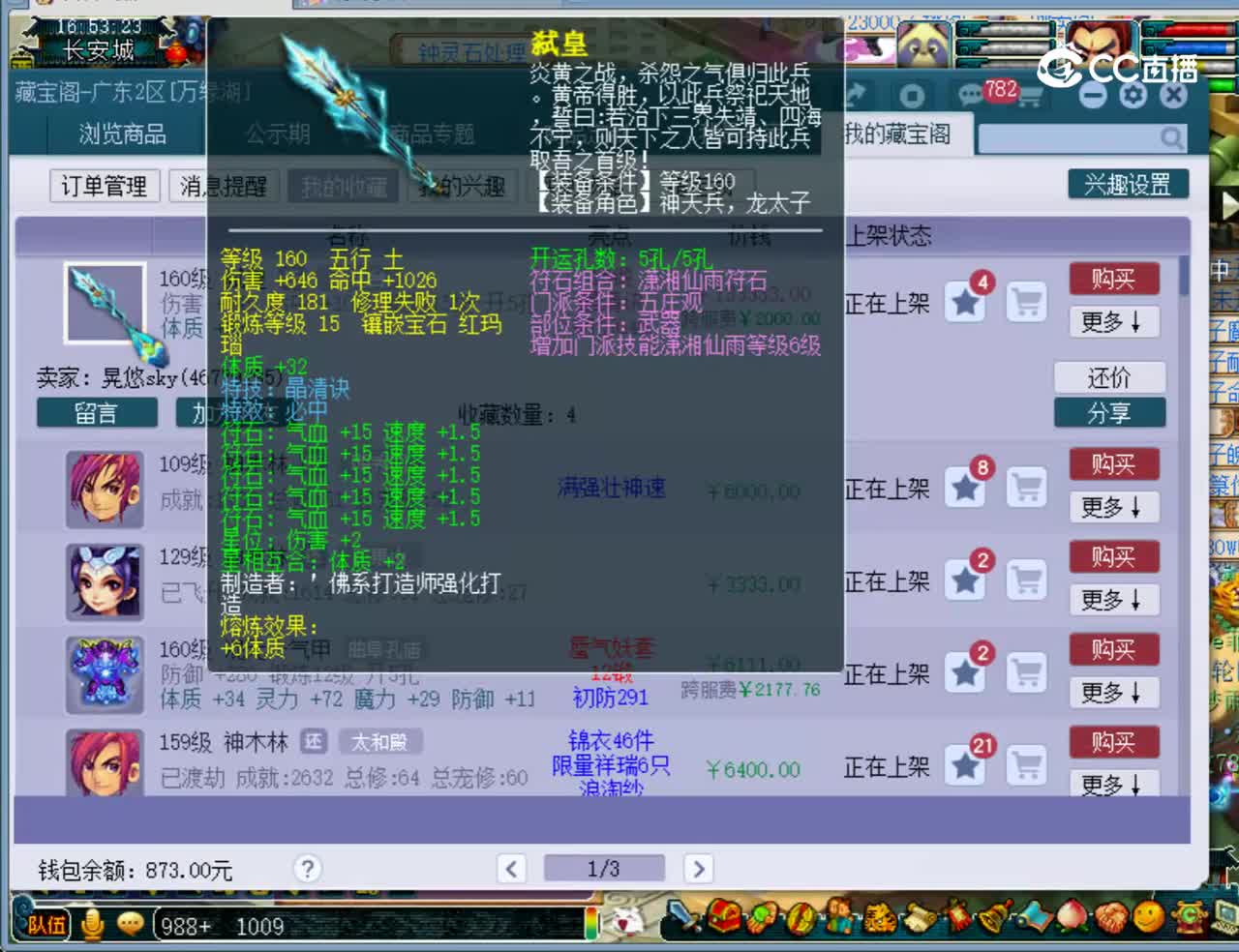Open the 我的兴趣 sub-tab
The height and width of the screenshot is (952, 1239).
pyautogui.click(x=462, y=186)
